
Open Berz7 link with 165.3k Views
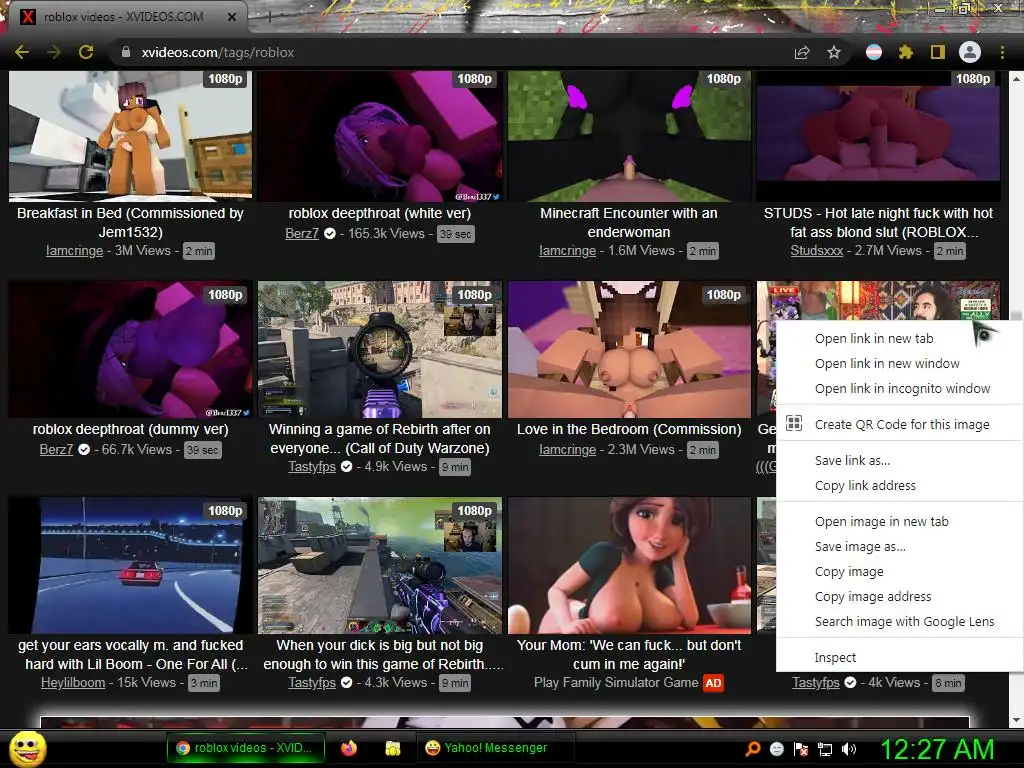[x=302, y=233]
